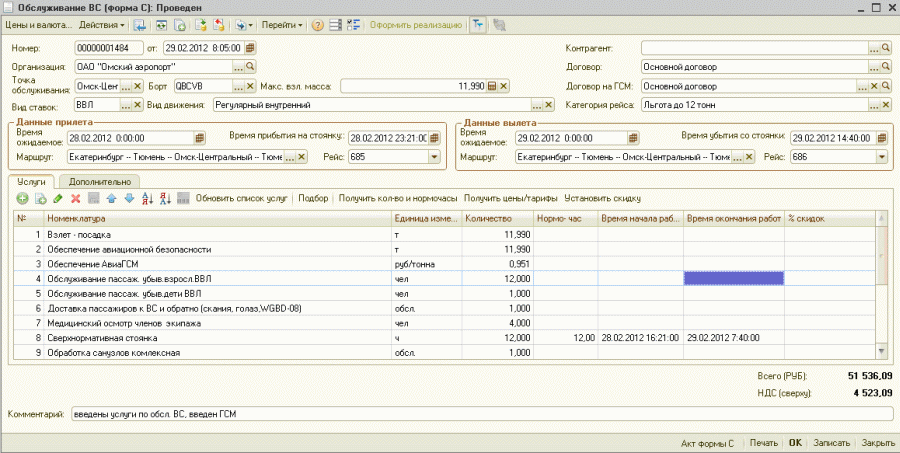
Task: Click the pencil edit row icon
Action: [x=58, y=199]
